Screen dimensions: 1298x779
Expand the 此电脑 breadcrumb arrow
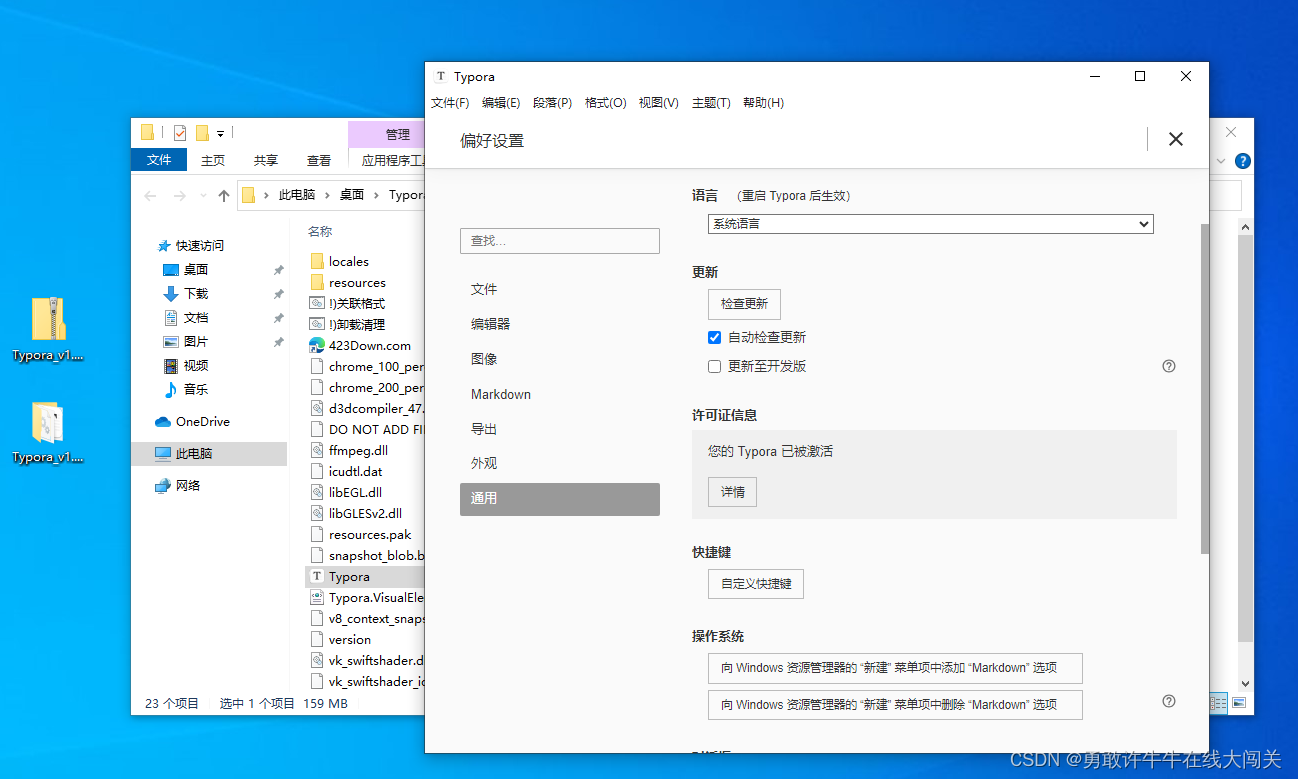327,196
